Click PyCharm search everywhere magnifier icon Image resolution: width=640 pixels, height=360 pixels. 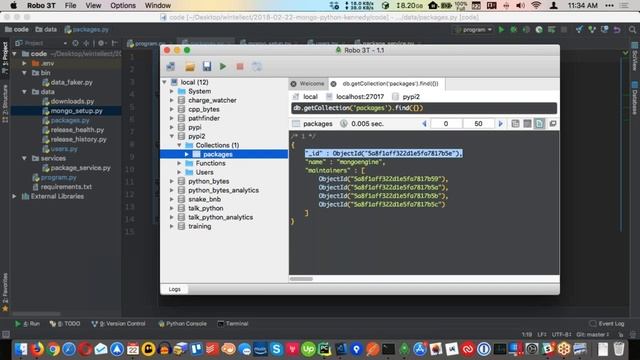[632, 30]
